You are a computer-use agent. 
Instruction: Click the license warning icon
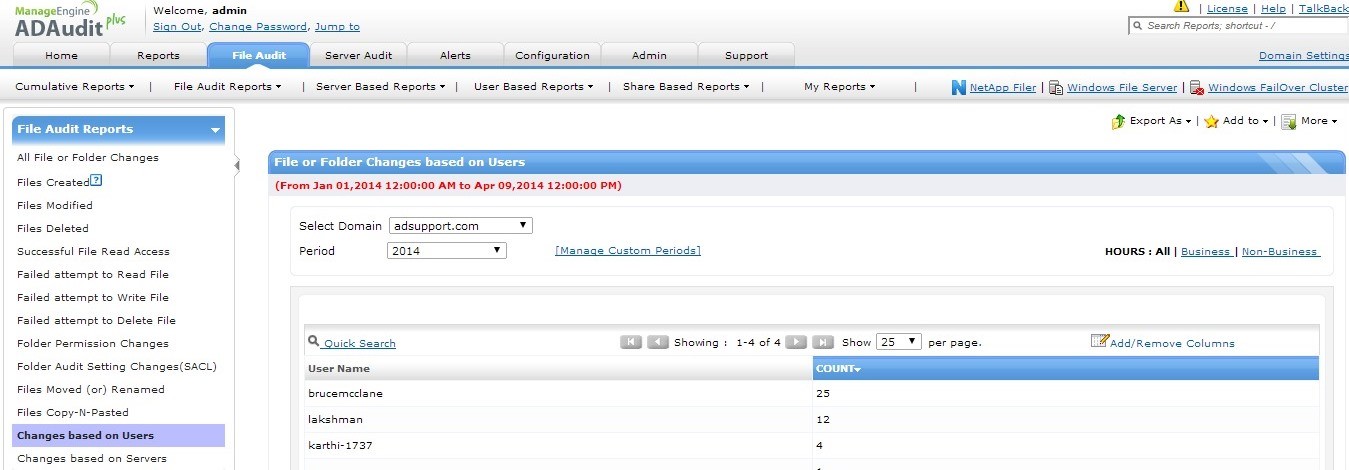pos(1182,7)
